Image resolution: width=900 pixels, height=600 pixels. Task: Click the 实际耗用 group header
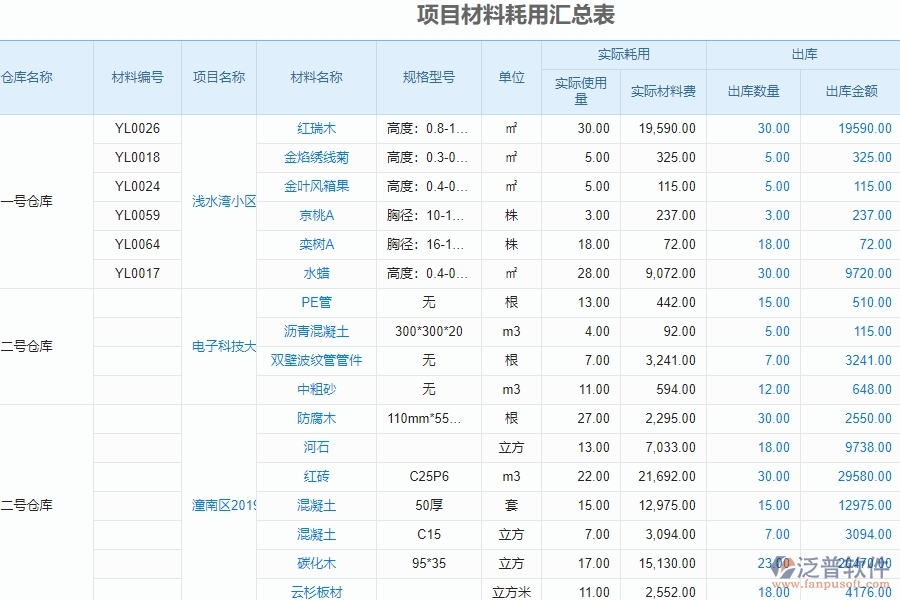coord(624,55)
